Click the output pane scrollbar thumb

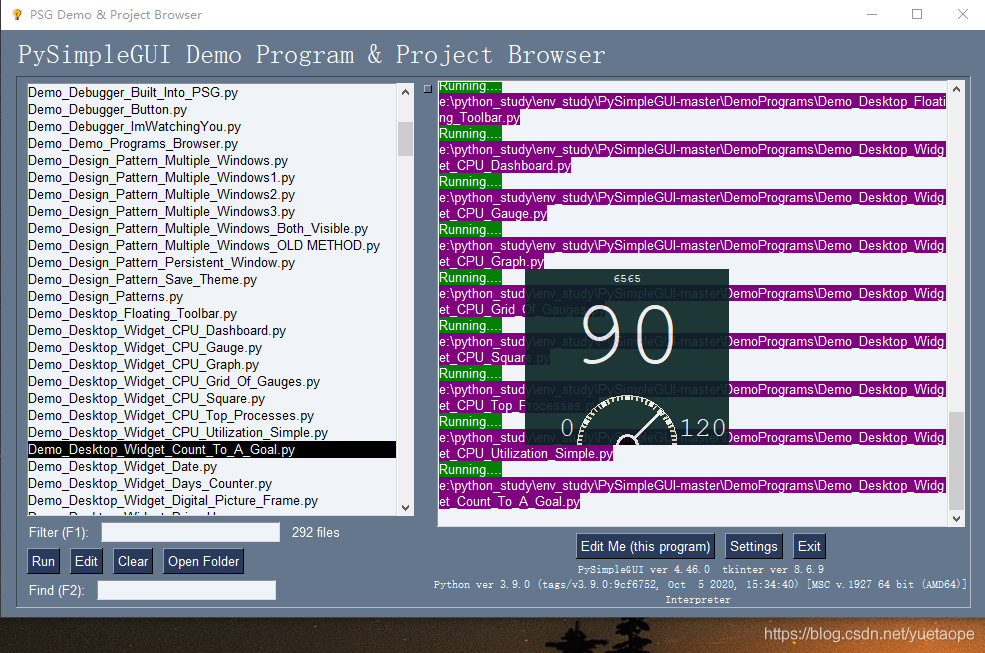(x=956, y=461)
